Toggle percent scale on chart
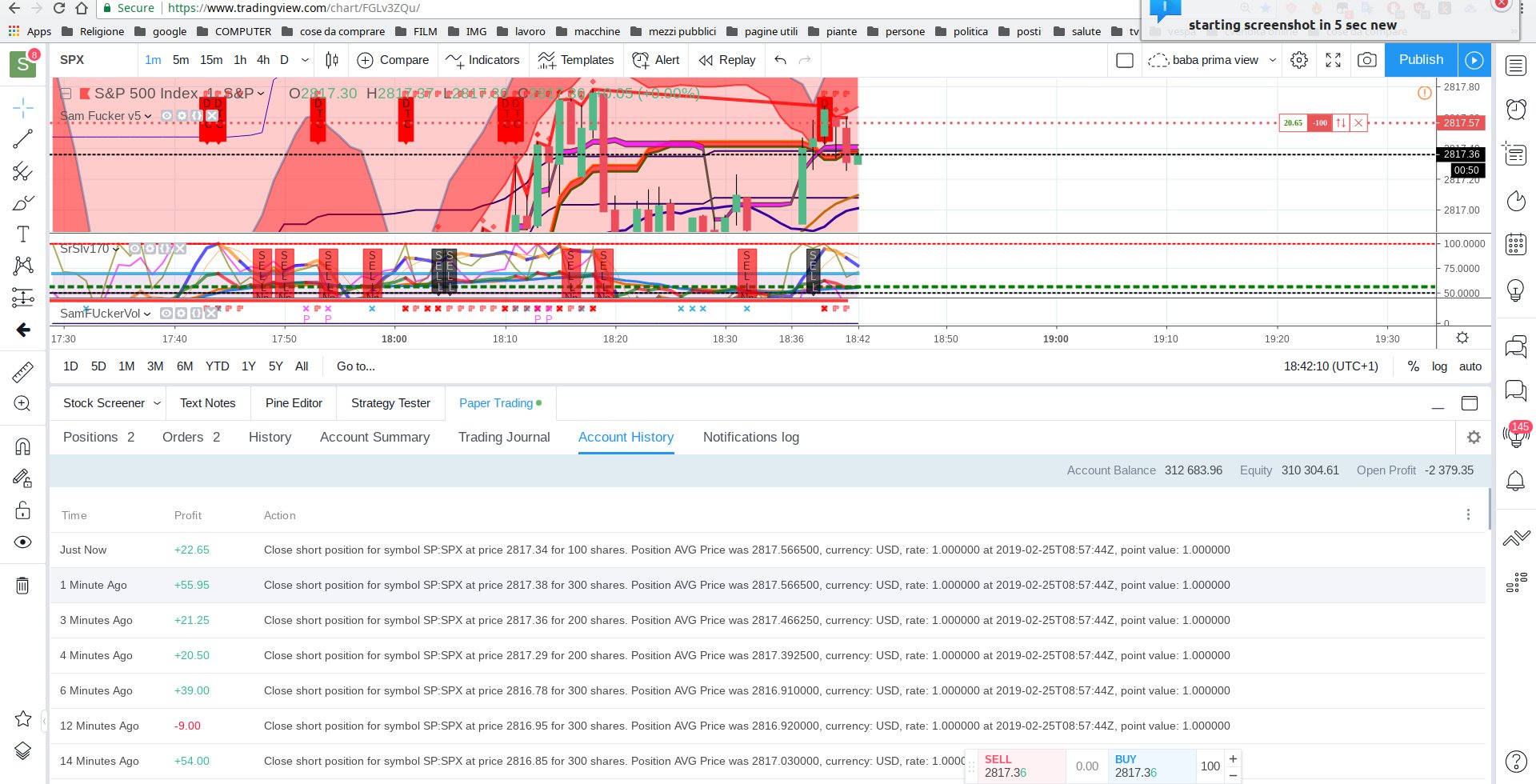 1414,366
